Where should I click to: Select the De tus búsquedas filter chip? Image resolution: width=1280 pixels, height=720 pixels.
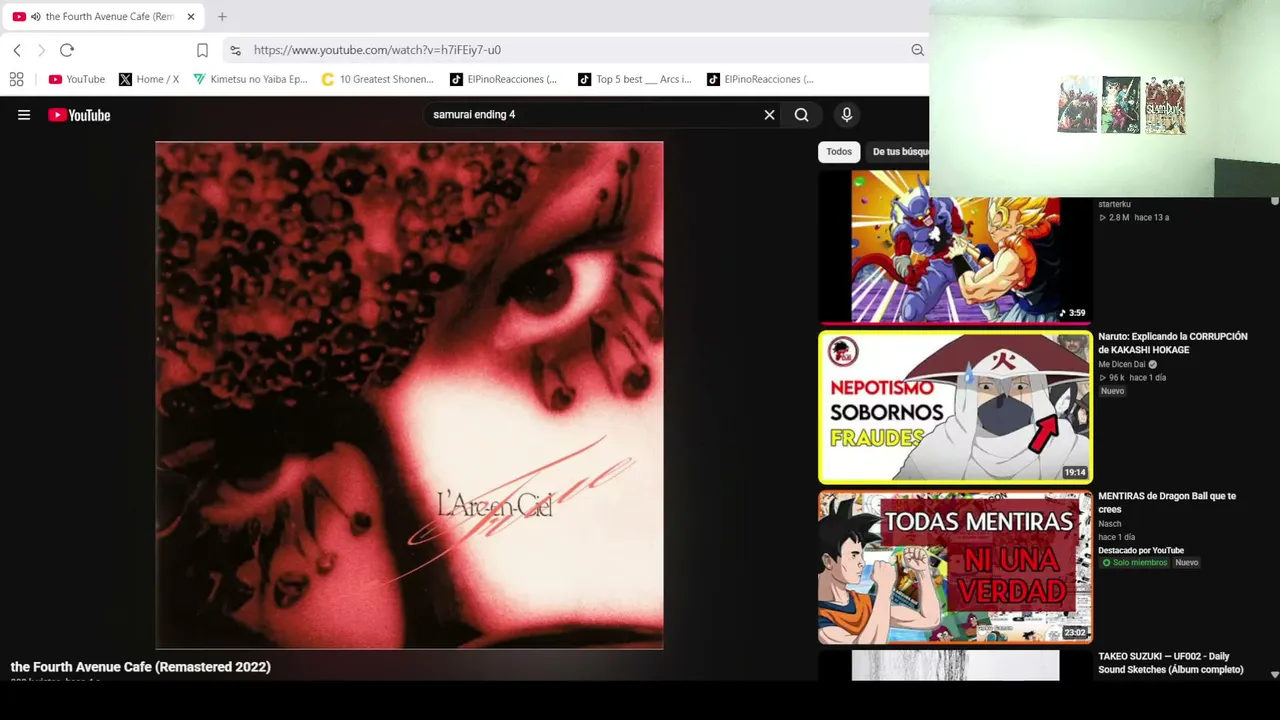coord(900,152)
